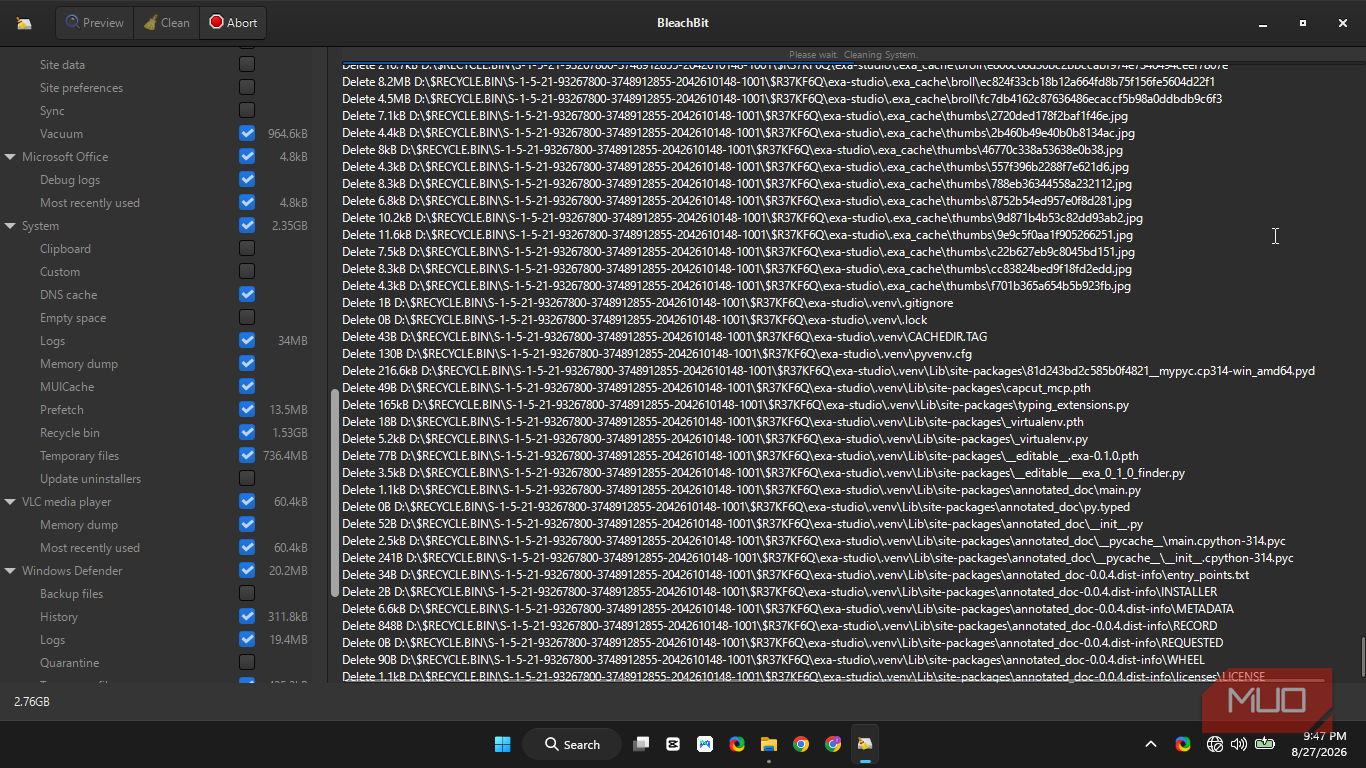Uncheck the Debug logs checkbox
This screenshot has height=768, width=1366.
point(247,179)
